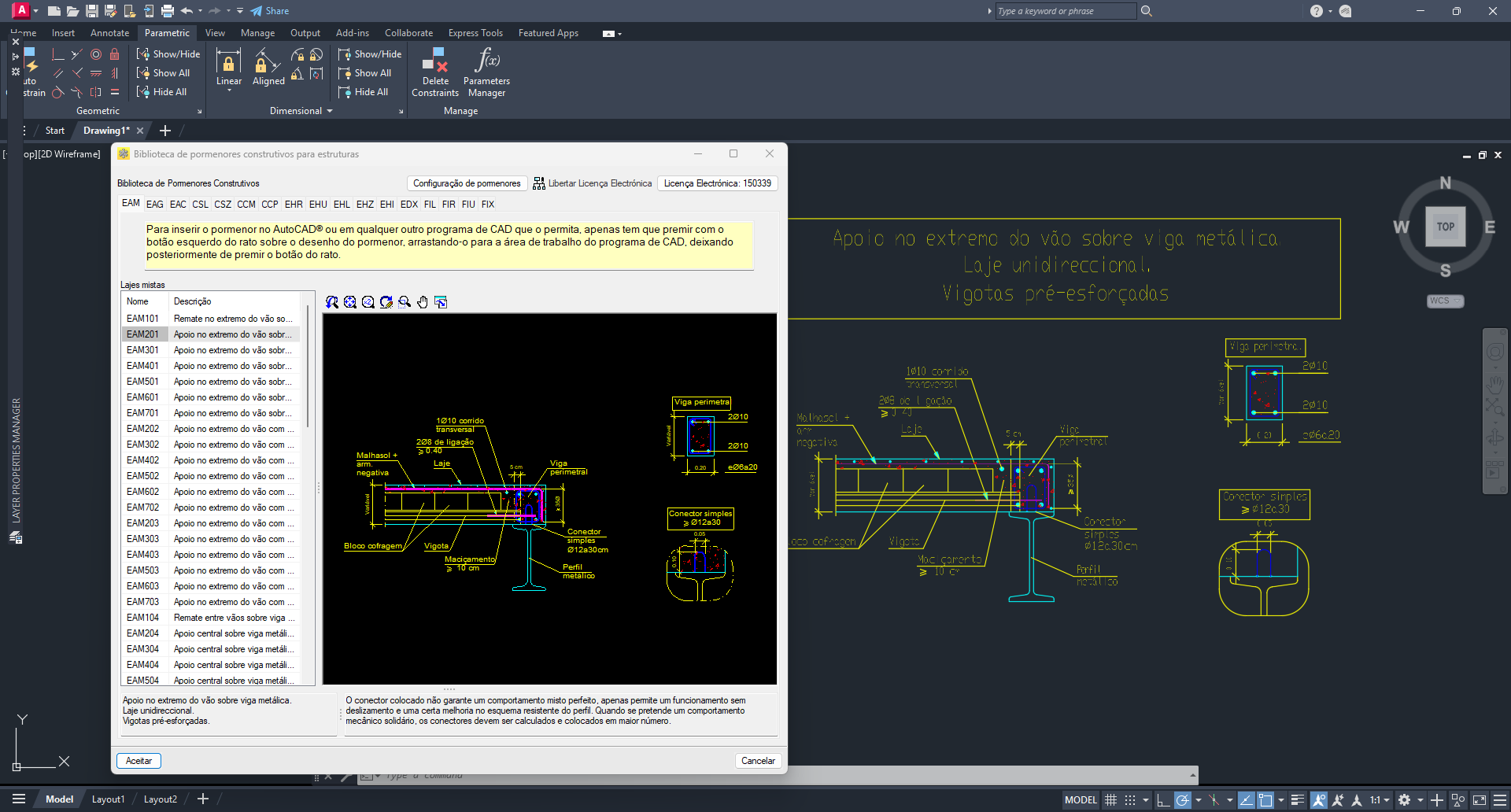Click the Aceitar button
This screenshot has width=1511, height=812.
point(139,761)
